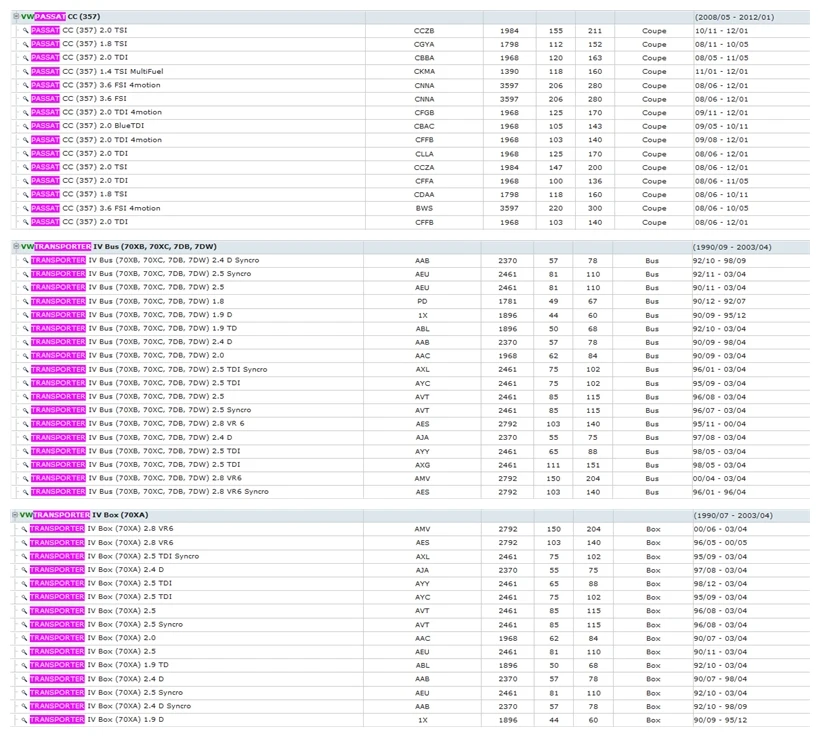The image size is (820, 737).
Task: Click magnifier icon for Box 2.5 TDI Syncro
Action: coord(24,557)
